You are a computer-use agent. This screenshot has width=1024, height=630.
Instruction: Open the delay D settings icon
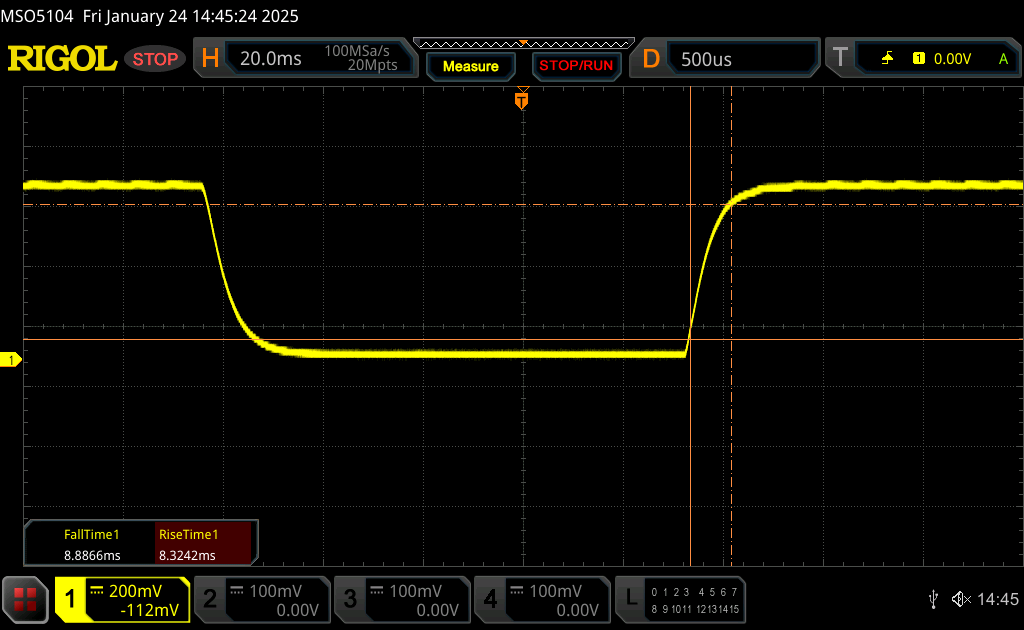pyautogui.click(x=651, y=59)
